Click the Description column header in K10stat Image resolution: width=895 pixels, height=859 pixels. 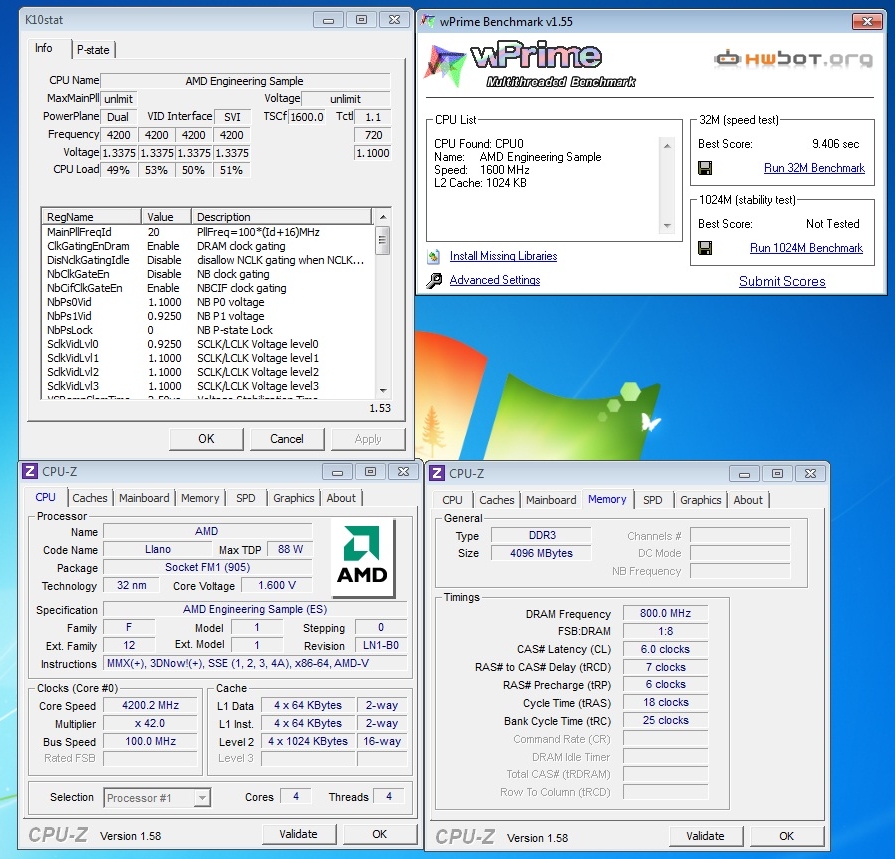[x=281, y=217]
